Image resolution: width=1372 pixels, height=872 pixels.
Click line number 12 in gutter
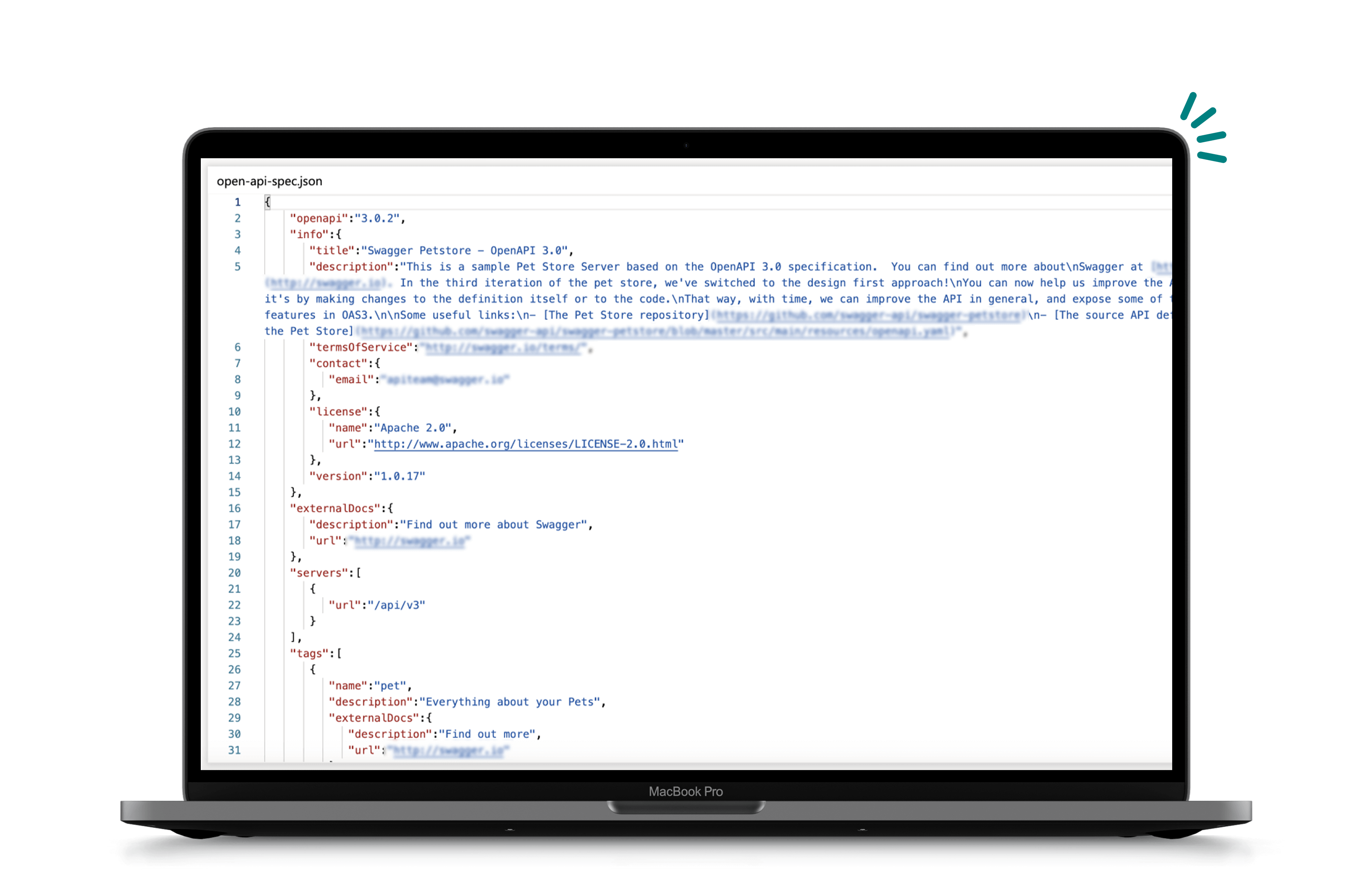234,444
